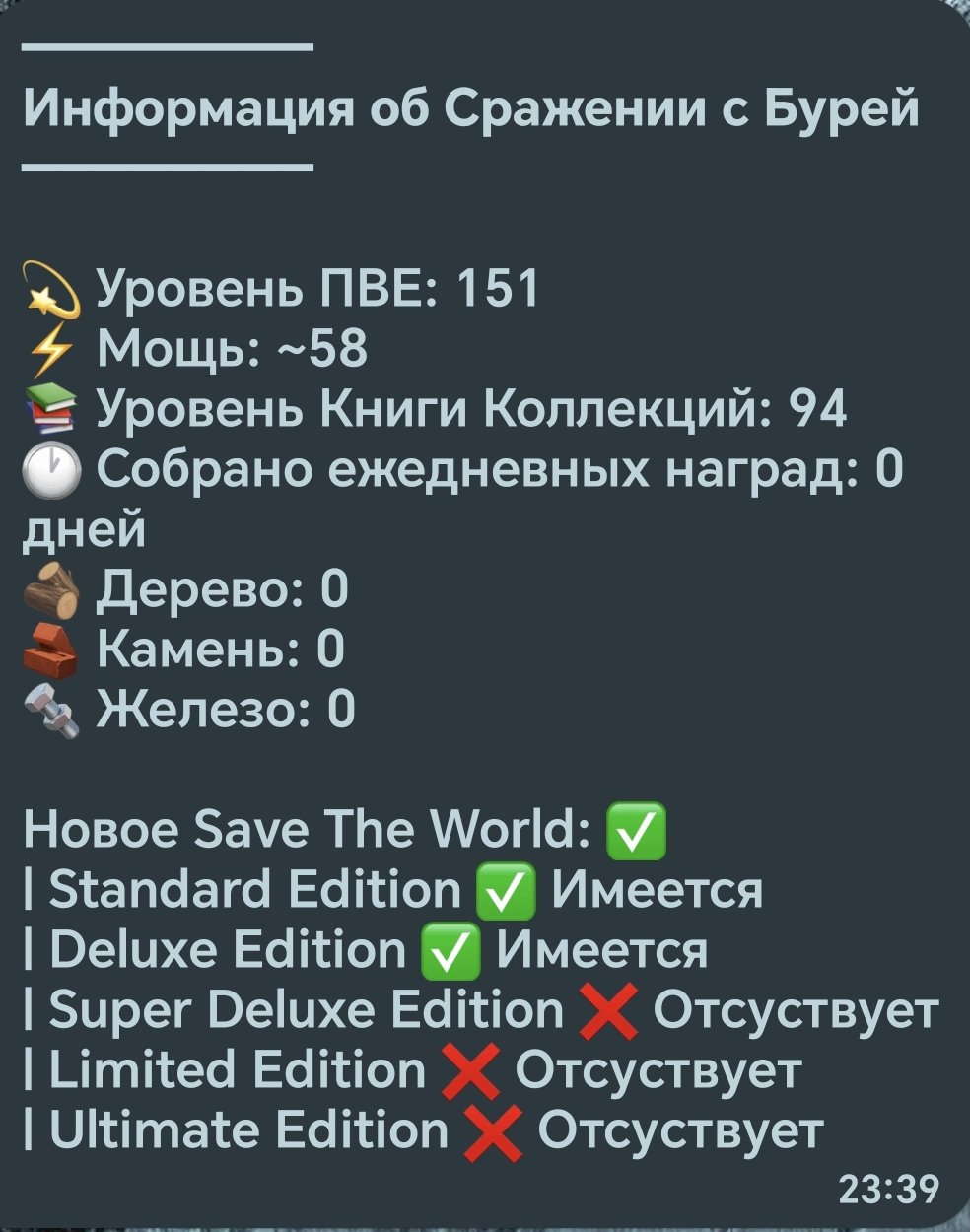Click the wood log emoji next to Дерево
The height and width of the screenshot is (1232, 970).
coord(52,591)
